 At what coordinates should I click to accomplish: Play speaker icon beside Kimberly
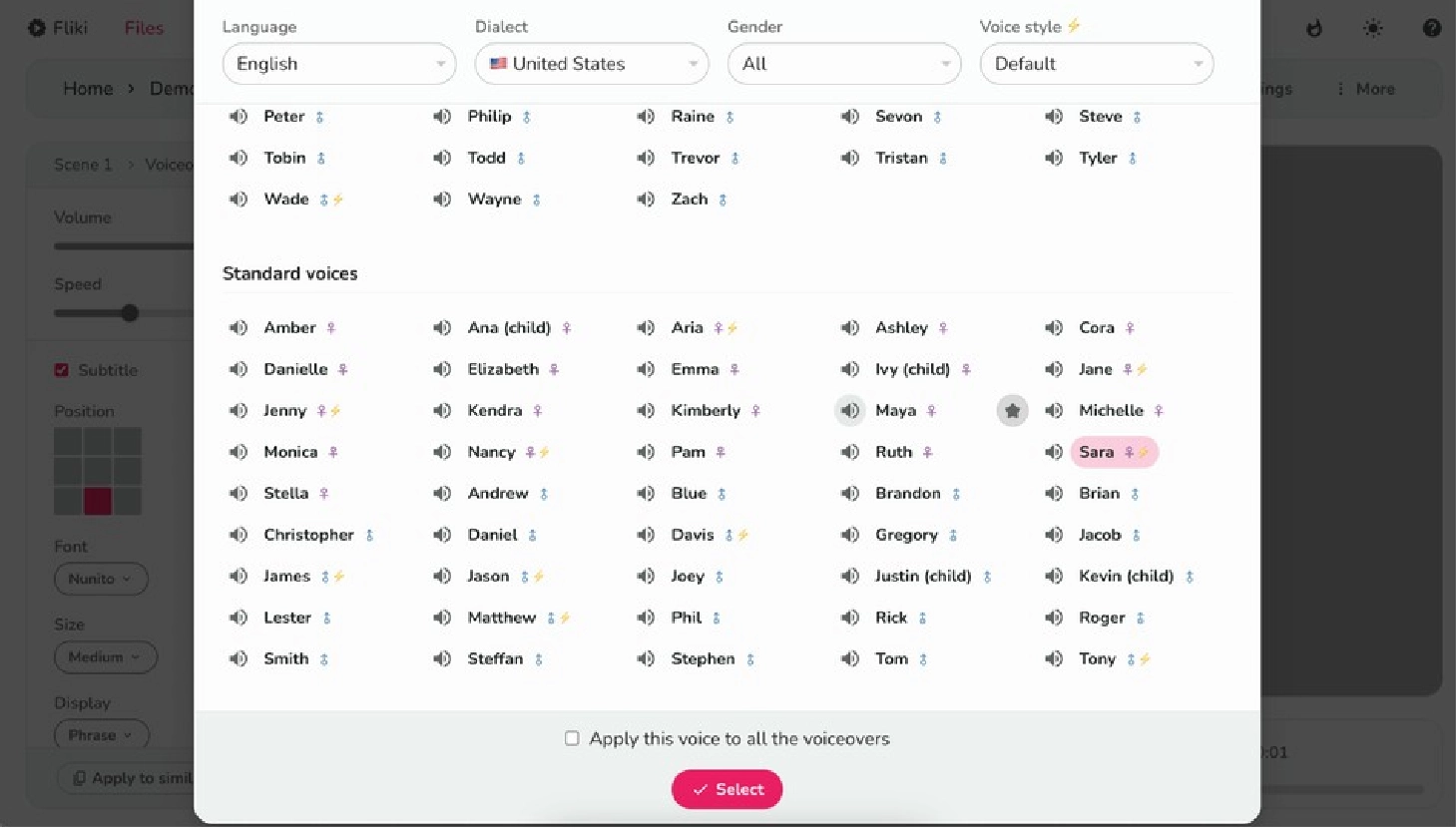pyautogui.click(x=646, y=410)
